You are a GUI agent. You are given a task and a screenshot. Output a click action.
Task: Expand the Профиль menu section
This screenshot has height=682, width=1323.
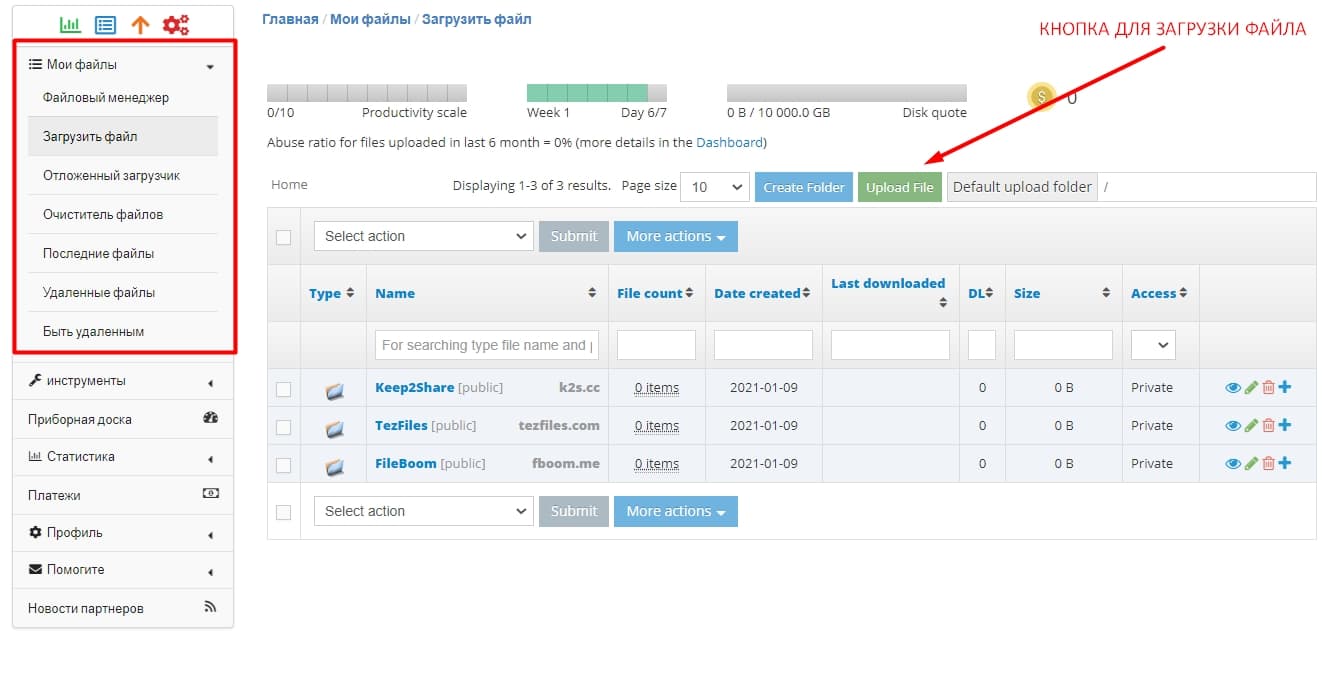click(x=123, y=533)
